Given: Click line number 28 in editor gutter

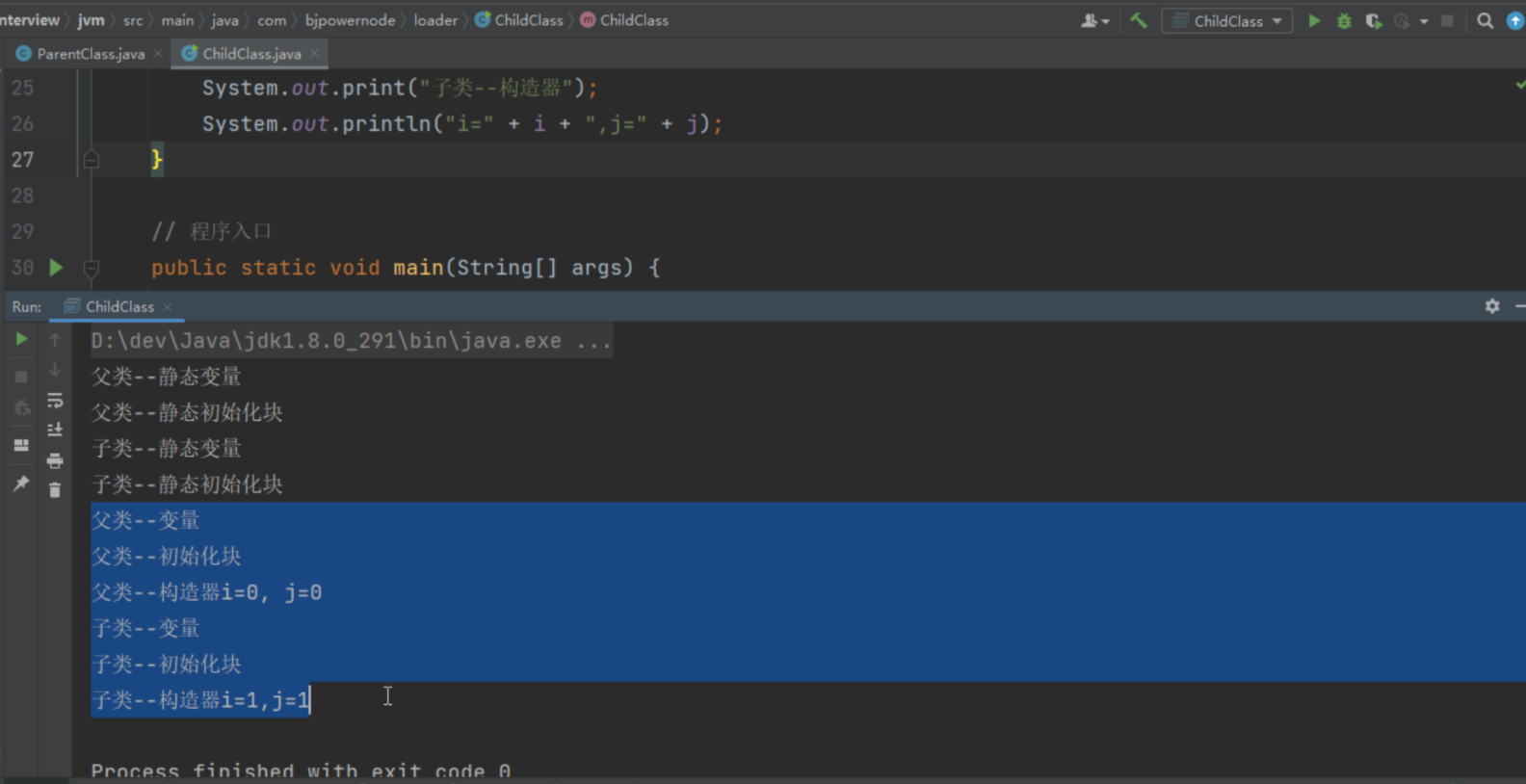Looking at the screenshot, I should pyautogui.click(x=22, y=196).
